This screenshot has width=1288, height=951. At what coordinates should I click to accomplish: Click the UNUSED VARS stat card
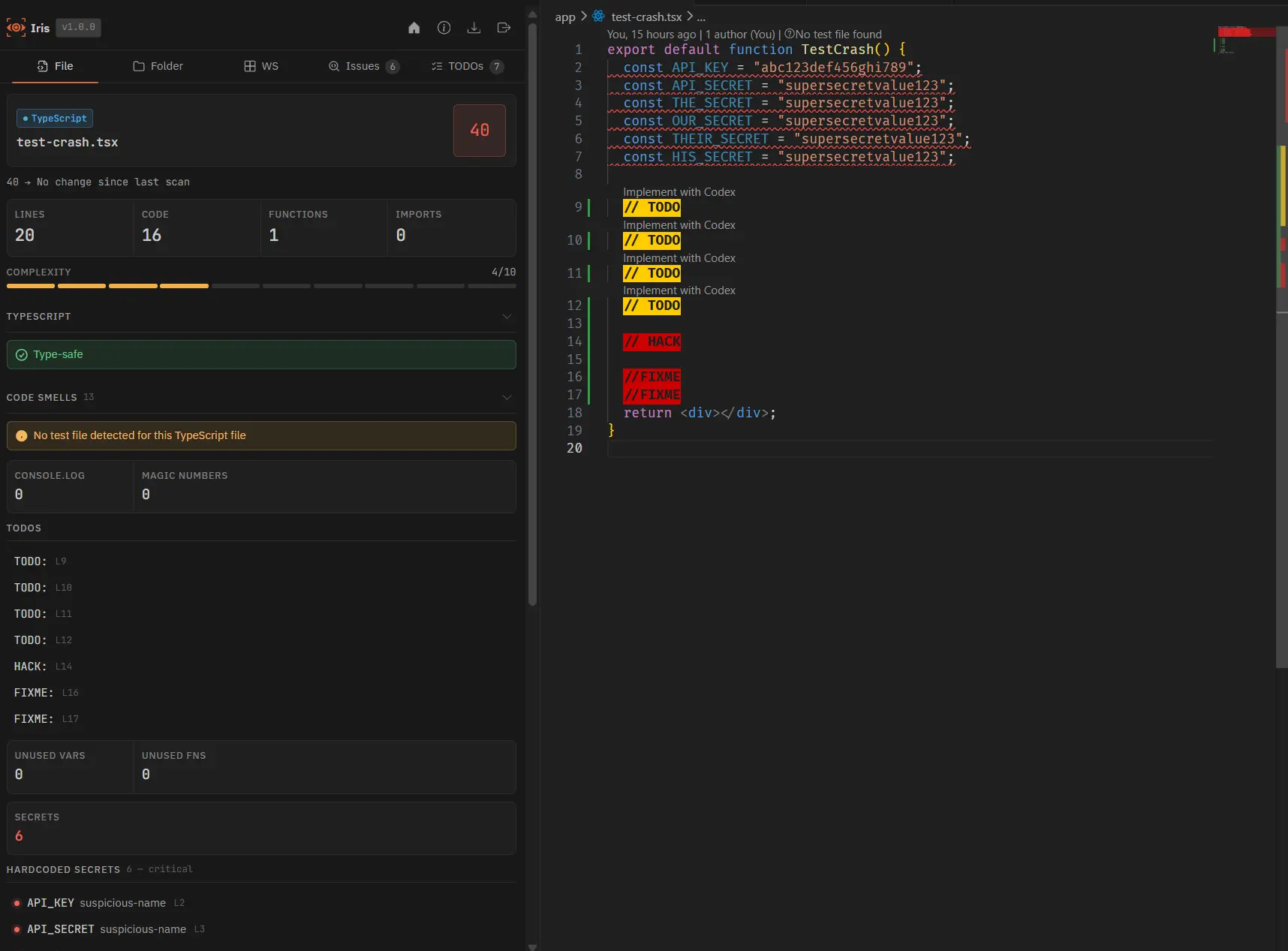pyautogui.click(x=71, y=767)
